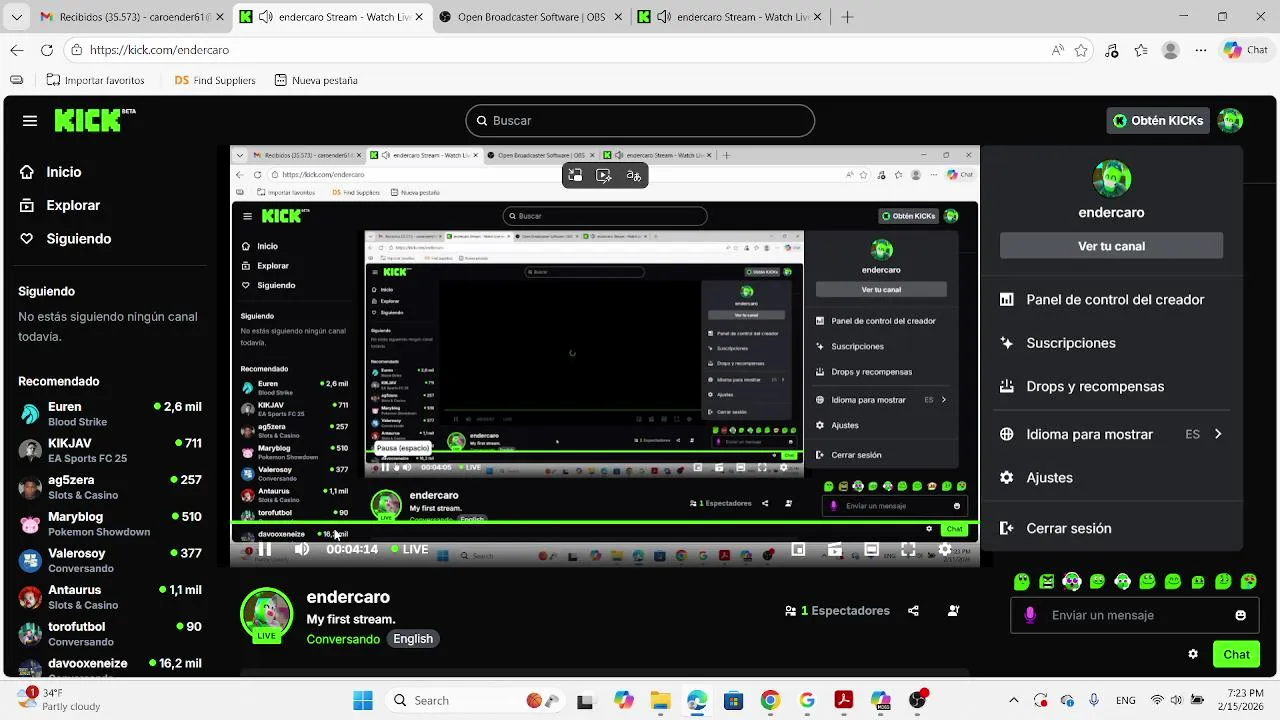The width and height of the screenshot is (1280, 720).
Task: Open the Siguiendo followed channels page
Action: (x=65, y=239)
